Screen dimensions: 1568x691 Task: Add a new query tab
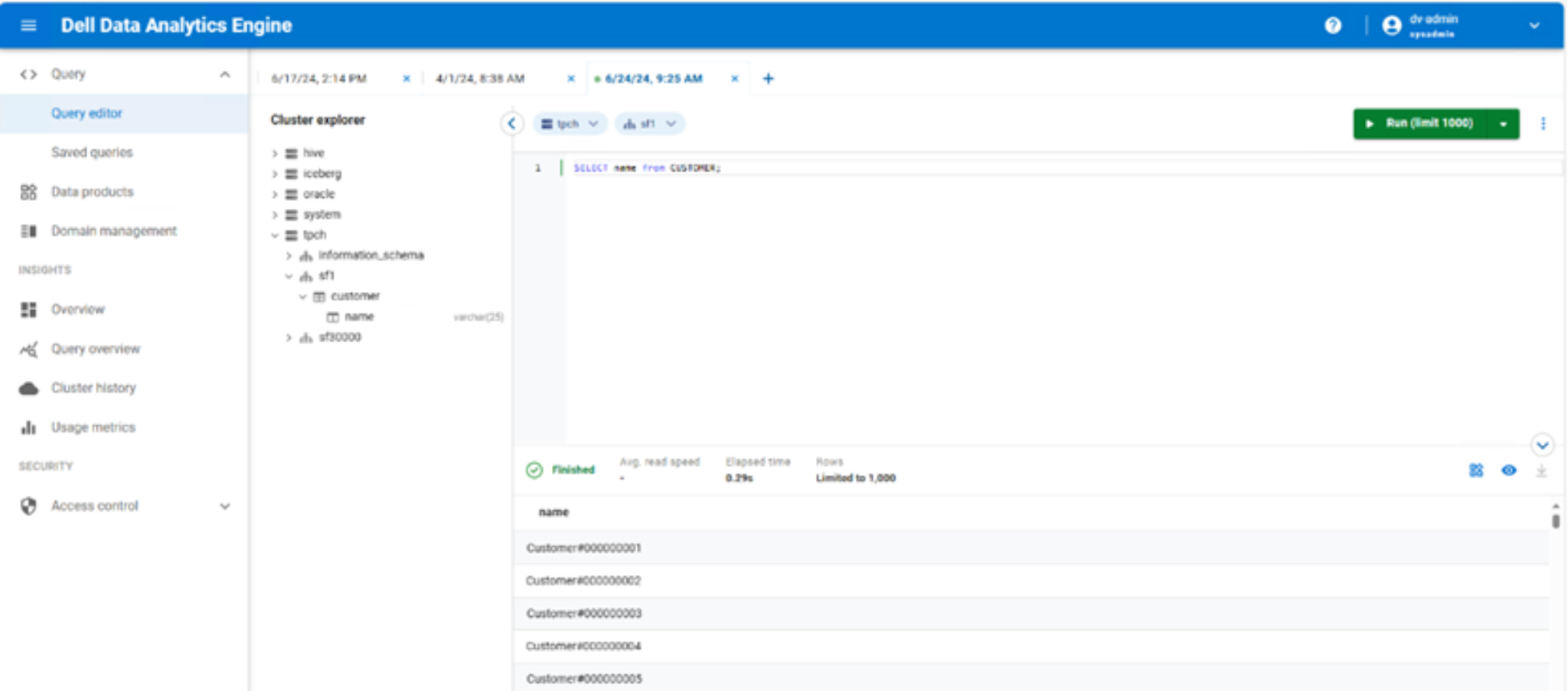768,79
